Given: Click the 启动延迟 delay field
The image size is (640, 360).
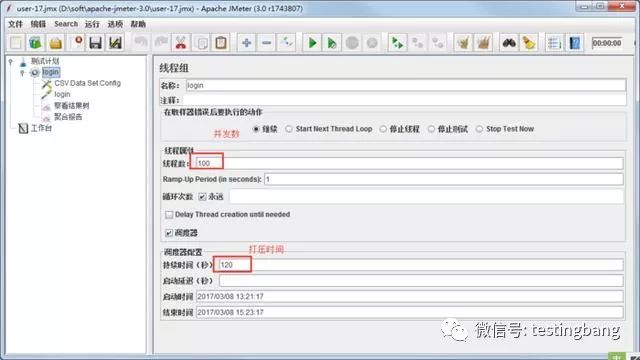Looking at the screenshot, I should click(x=421, y=281).
